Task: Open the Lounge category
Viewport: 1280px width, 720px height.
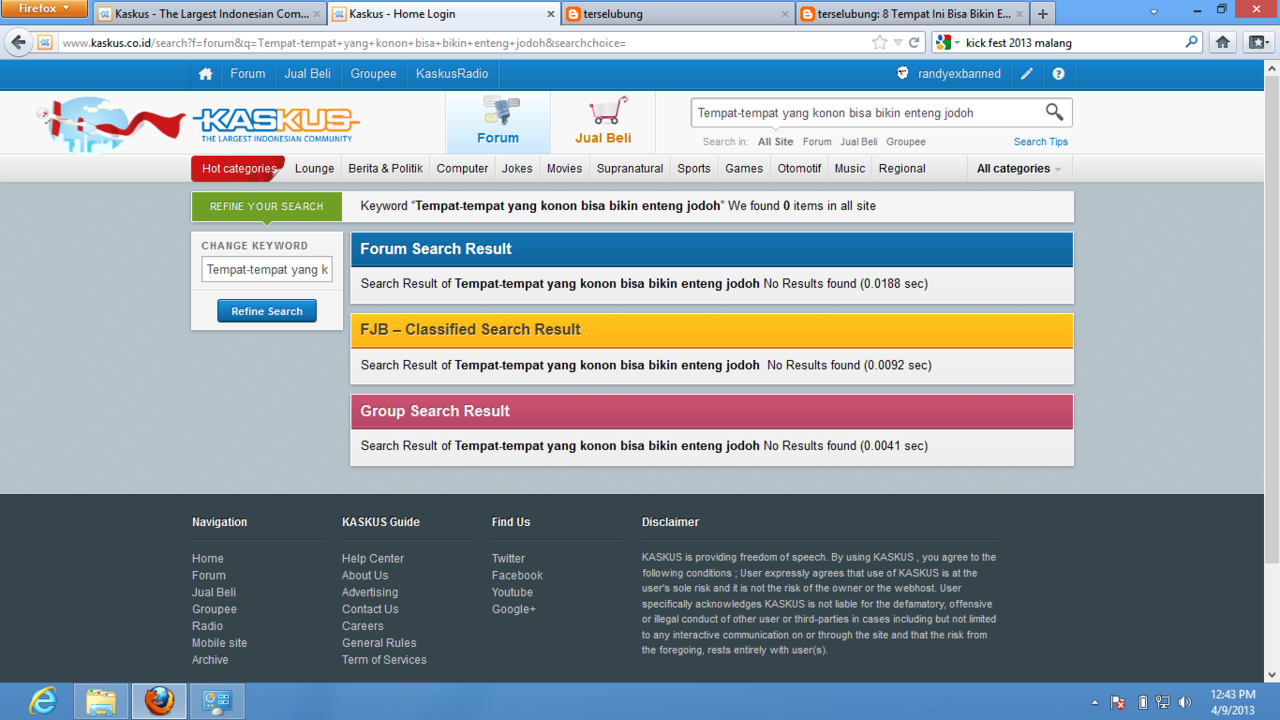Action: 314,169
